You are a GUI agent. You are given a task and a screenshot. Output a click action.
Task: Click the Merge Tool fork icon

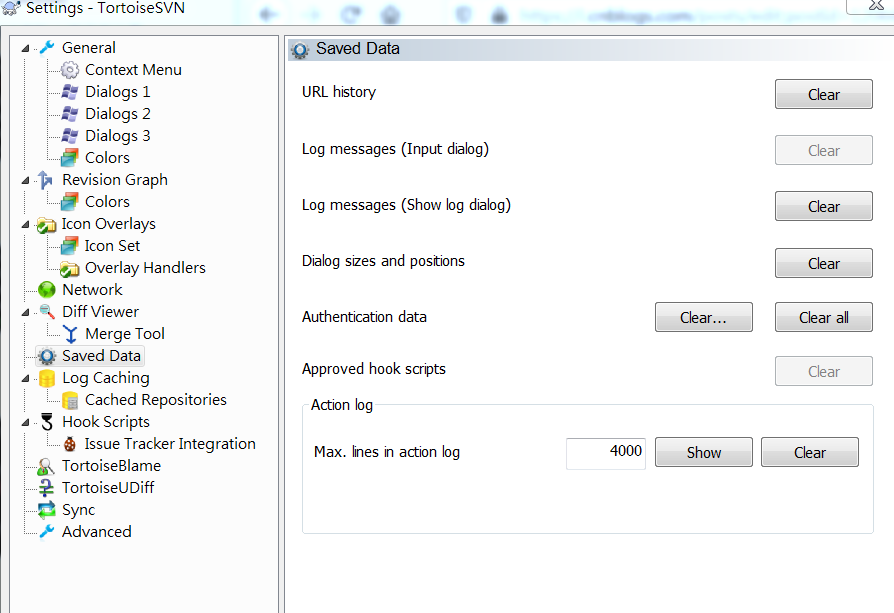tap(70, 334)
